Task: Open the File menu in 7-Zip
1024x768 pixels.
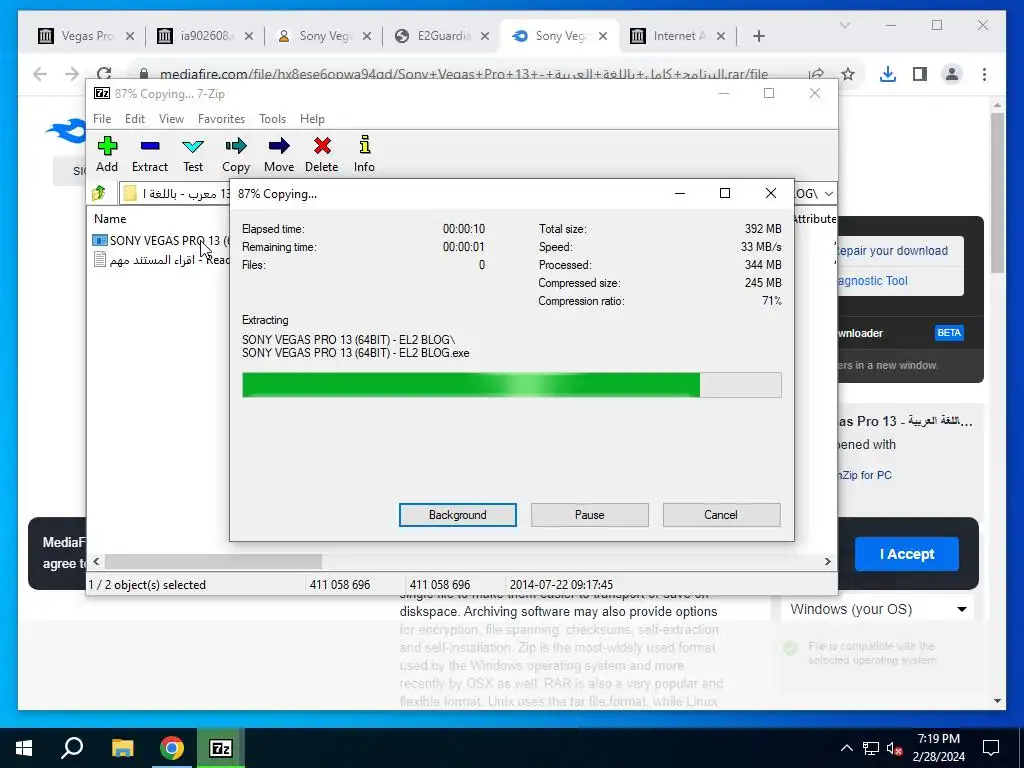Action: 102,119
